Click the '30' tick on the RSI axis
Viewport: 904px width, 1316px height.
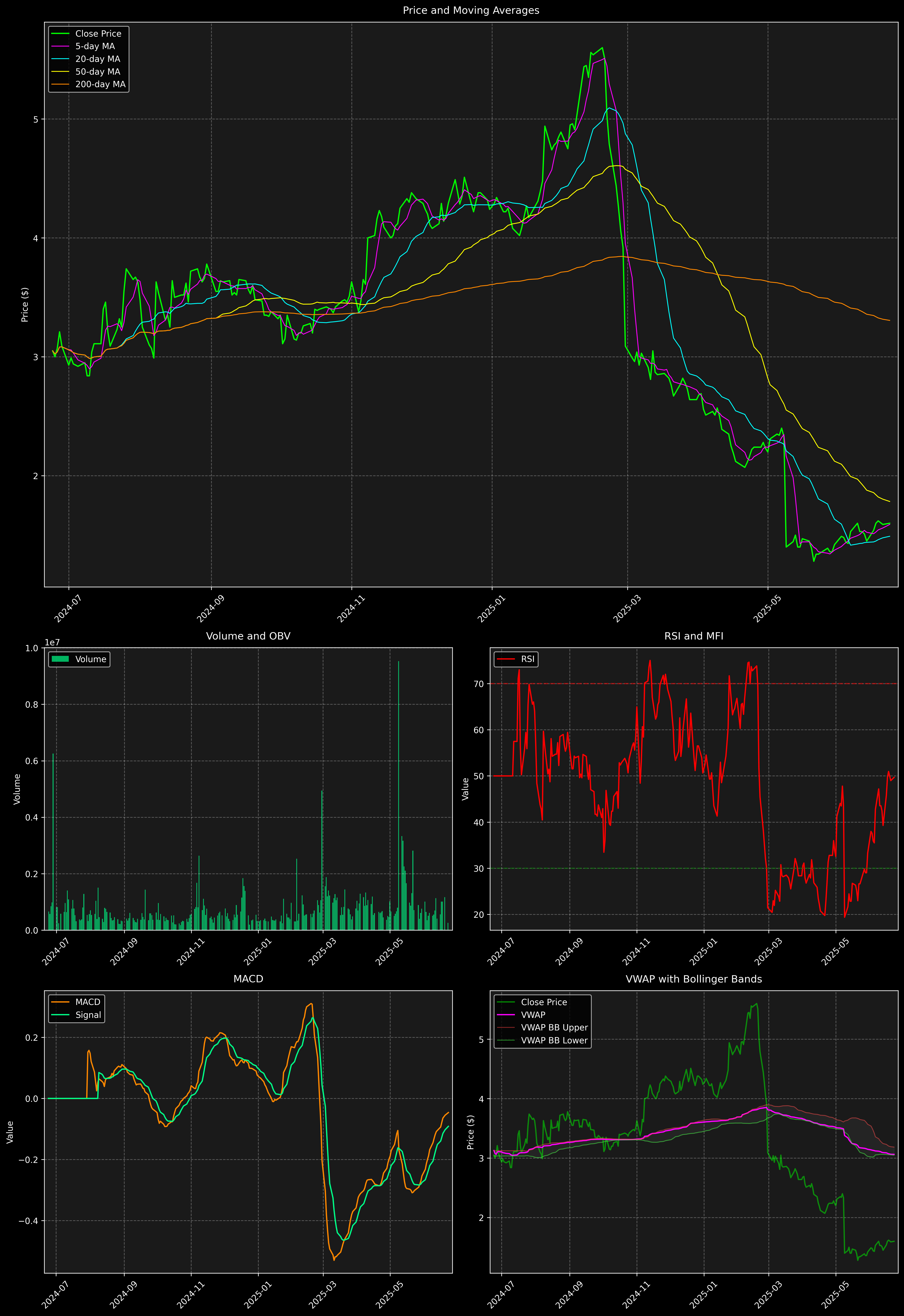(x=479, y=869)
